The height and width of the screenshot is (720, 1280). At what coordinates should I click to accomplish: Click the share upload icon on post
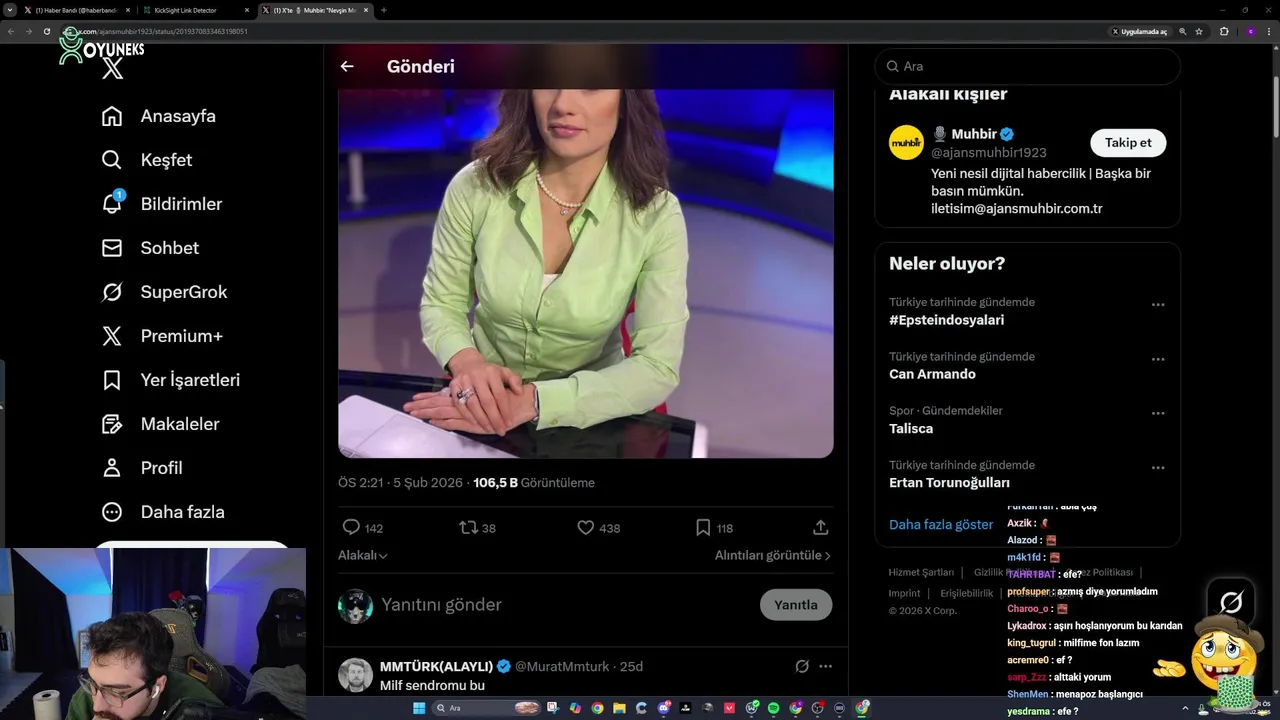click(x=820, y=527)
